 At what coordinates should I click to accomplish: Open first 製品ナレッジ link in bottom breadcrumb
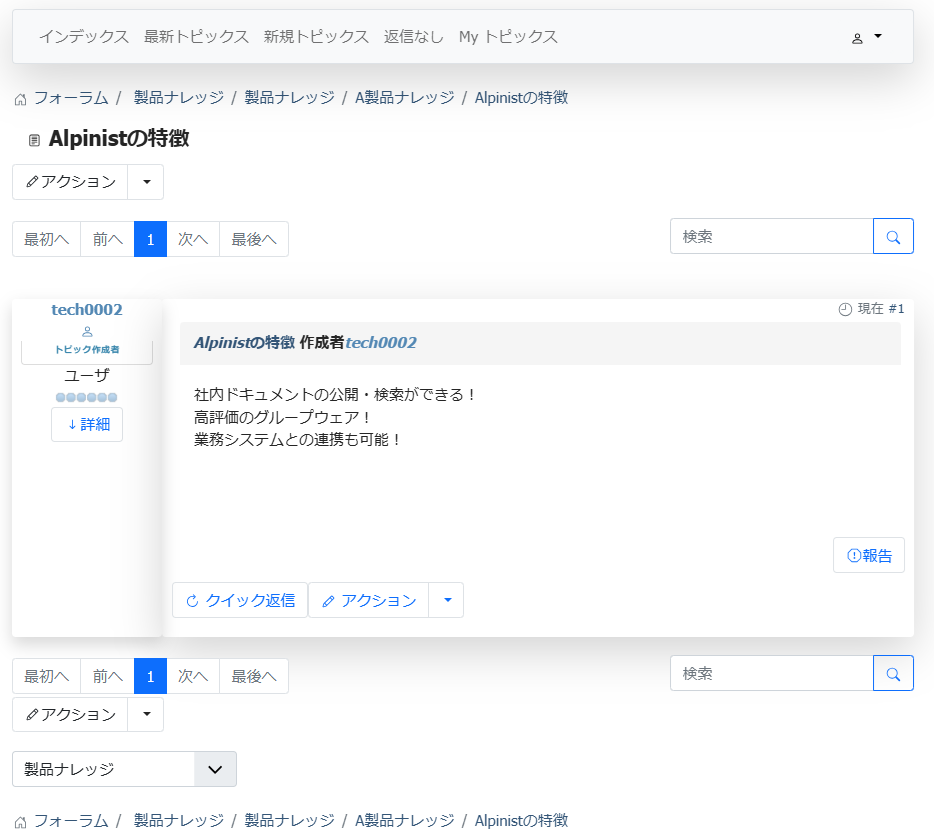[x=179, y=821]
